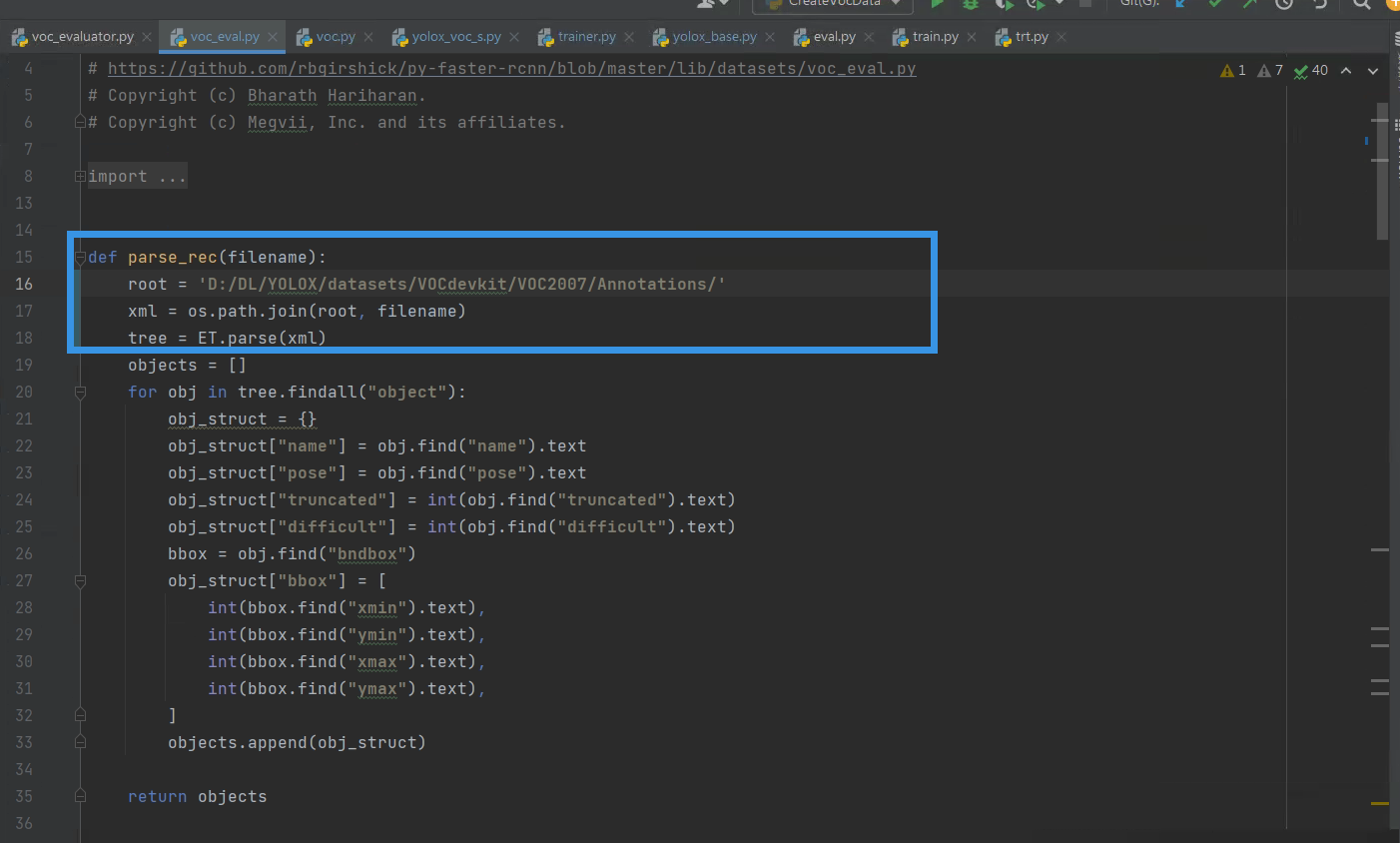Click the Git push green arrow
Screen dimensions: 1400x843
point(1249,4)
